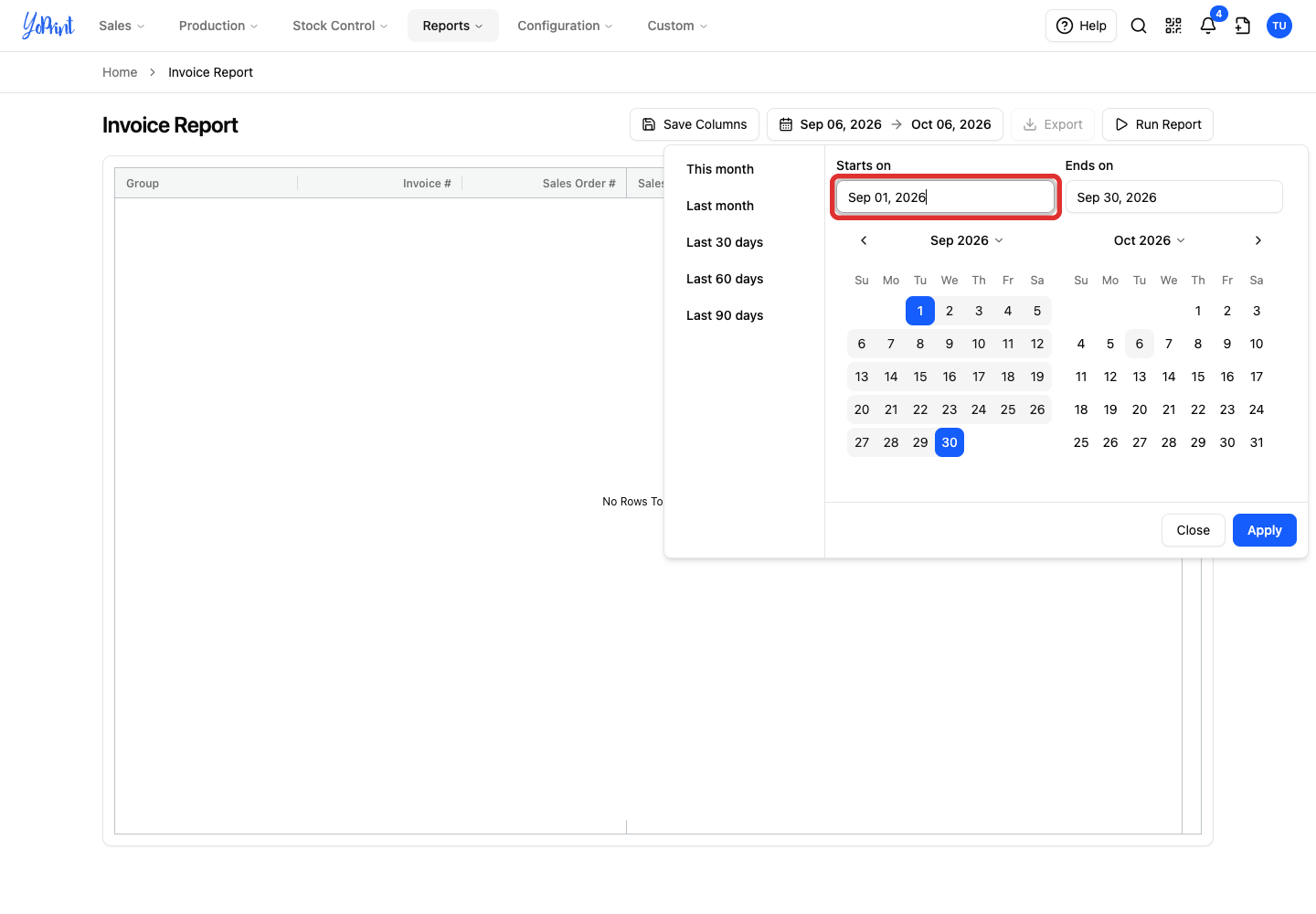
Task: Select September 30 in the calendar
Action: 950,442
